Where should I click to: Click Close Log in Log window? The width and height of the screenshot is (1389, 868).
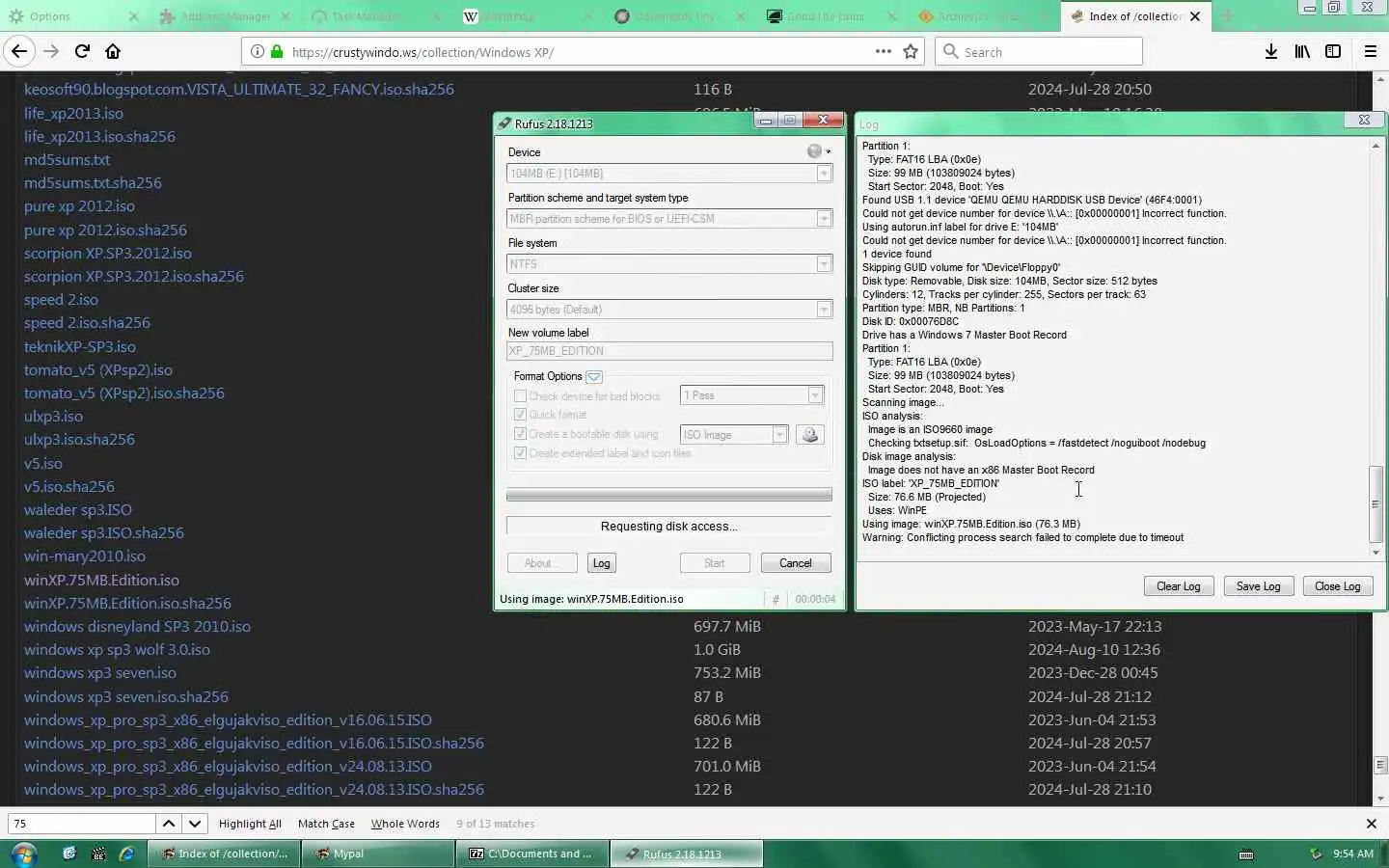[x=1338, y=586]
